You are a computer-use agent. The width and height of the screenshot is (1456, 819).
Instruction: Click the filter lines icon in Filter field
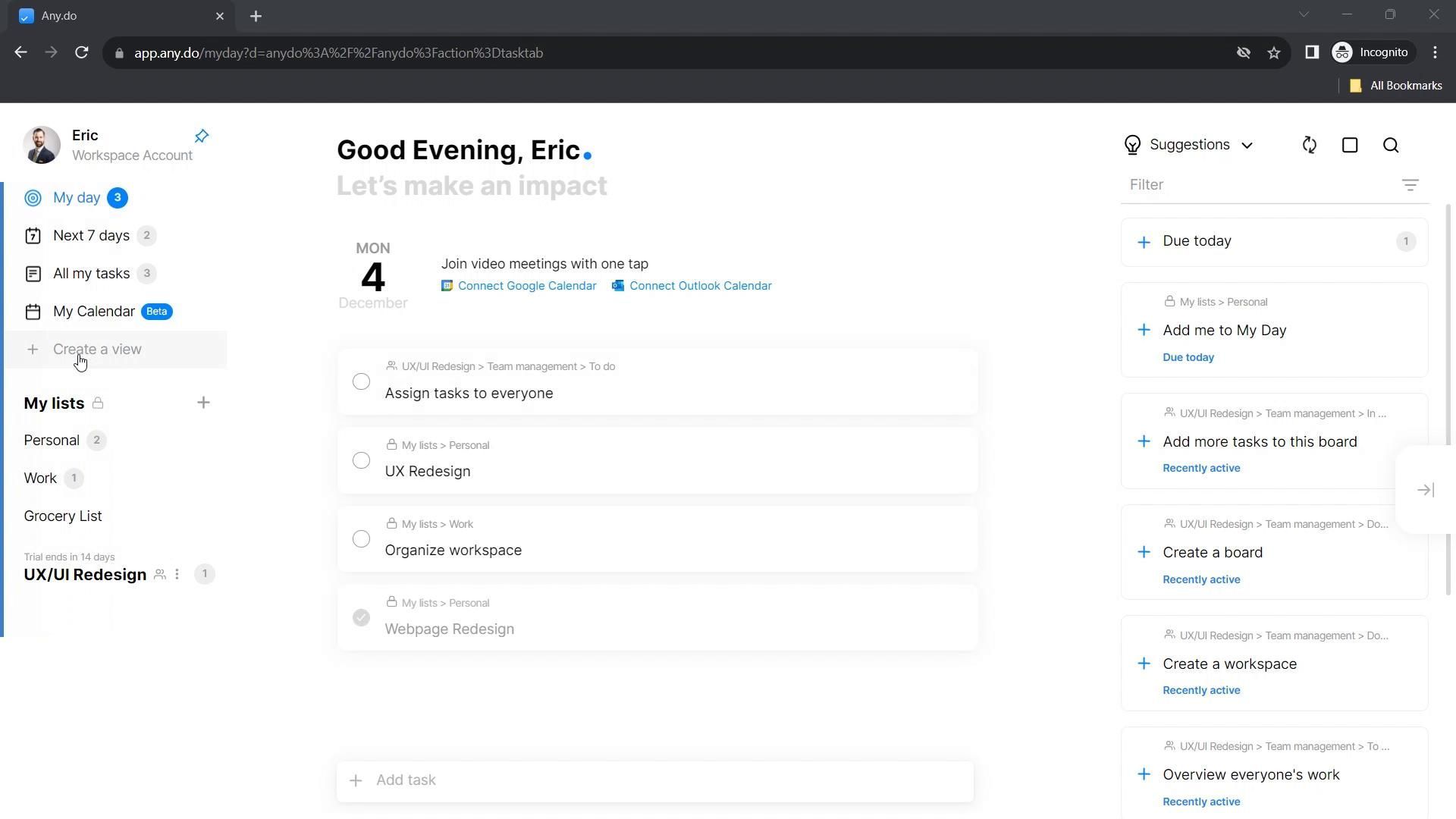coord(1410,185)
